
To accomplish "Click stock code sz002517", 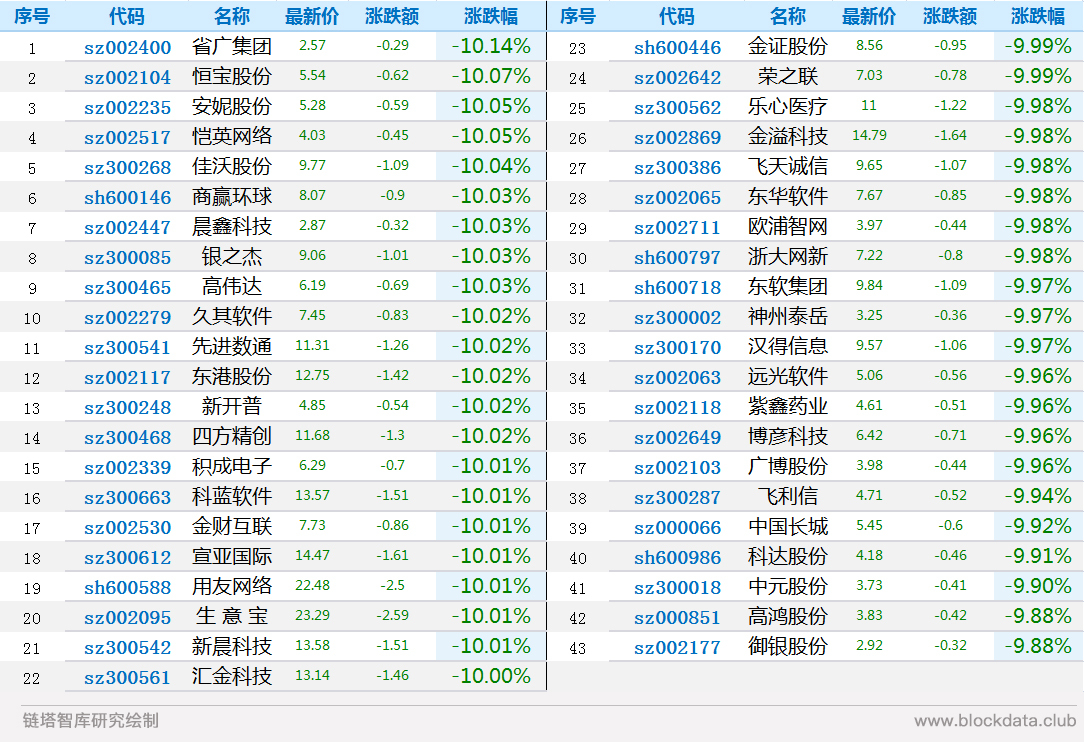I will pos(127,137).
